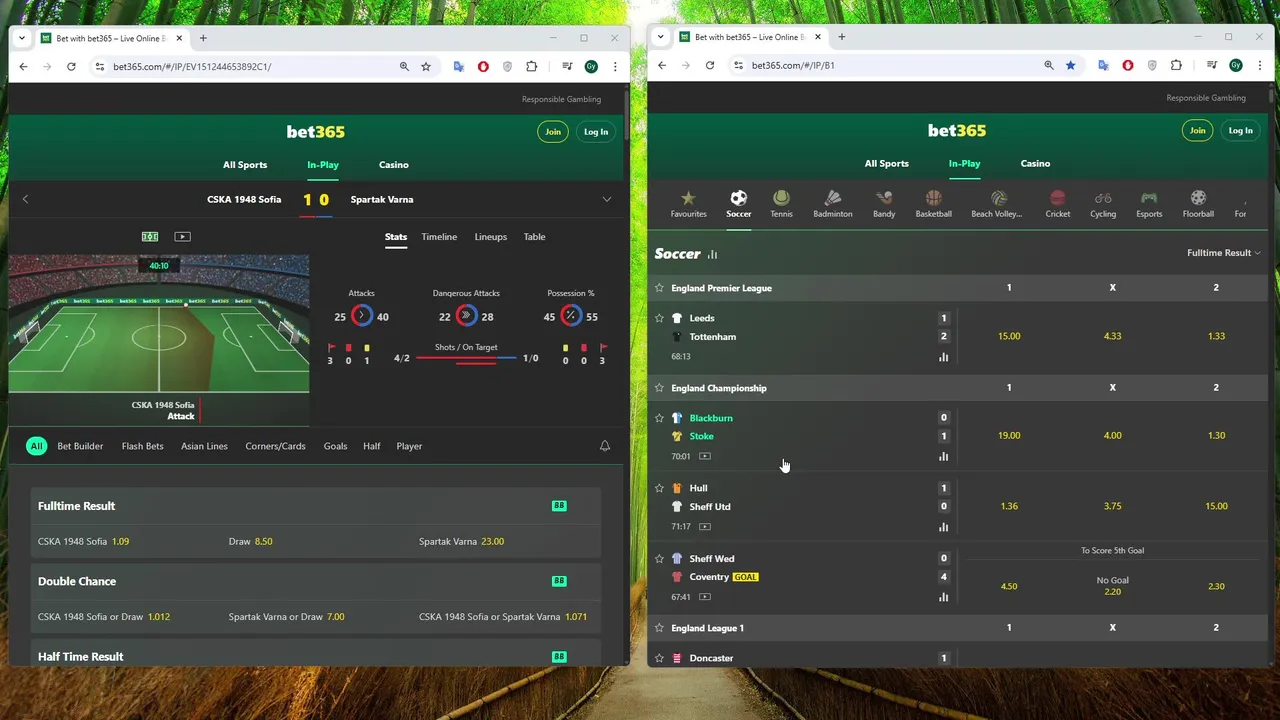Click Possession % gauge in stats panel
The width and height of the screenshot is (1280, 720).
570,316
